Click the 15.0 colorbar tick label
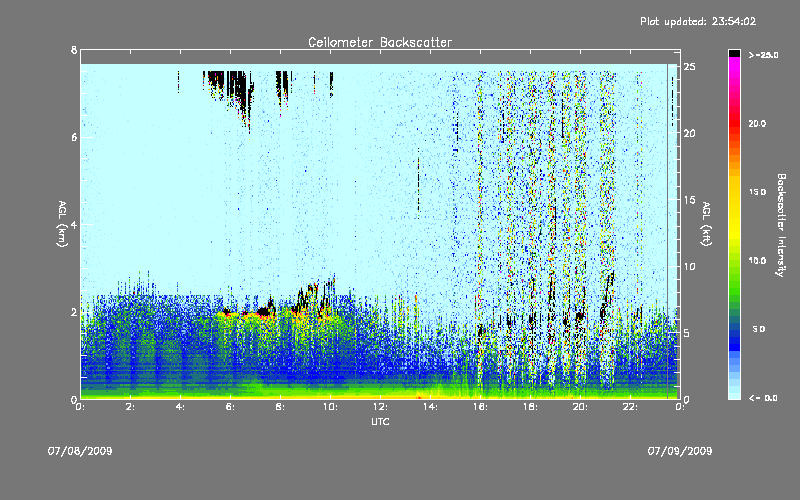Screen dimensions: 800x500 pyautogui.click(x=757, y=192)
